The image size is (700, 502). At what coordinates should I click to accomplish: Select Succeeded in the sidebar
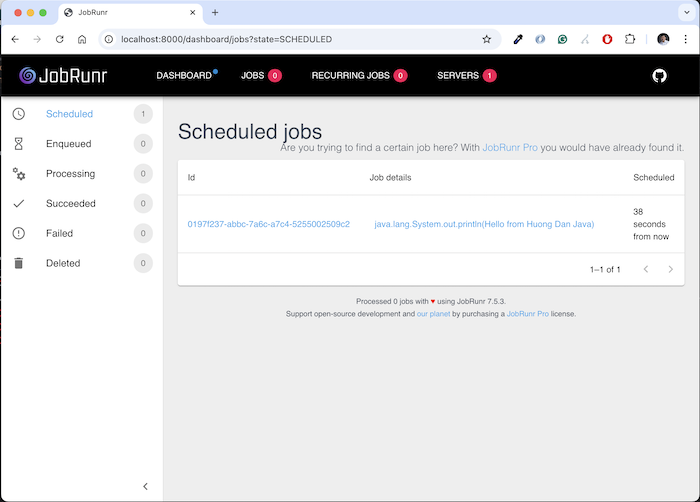(x=82, y=204)
